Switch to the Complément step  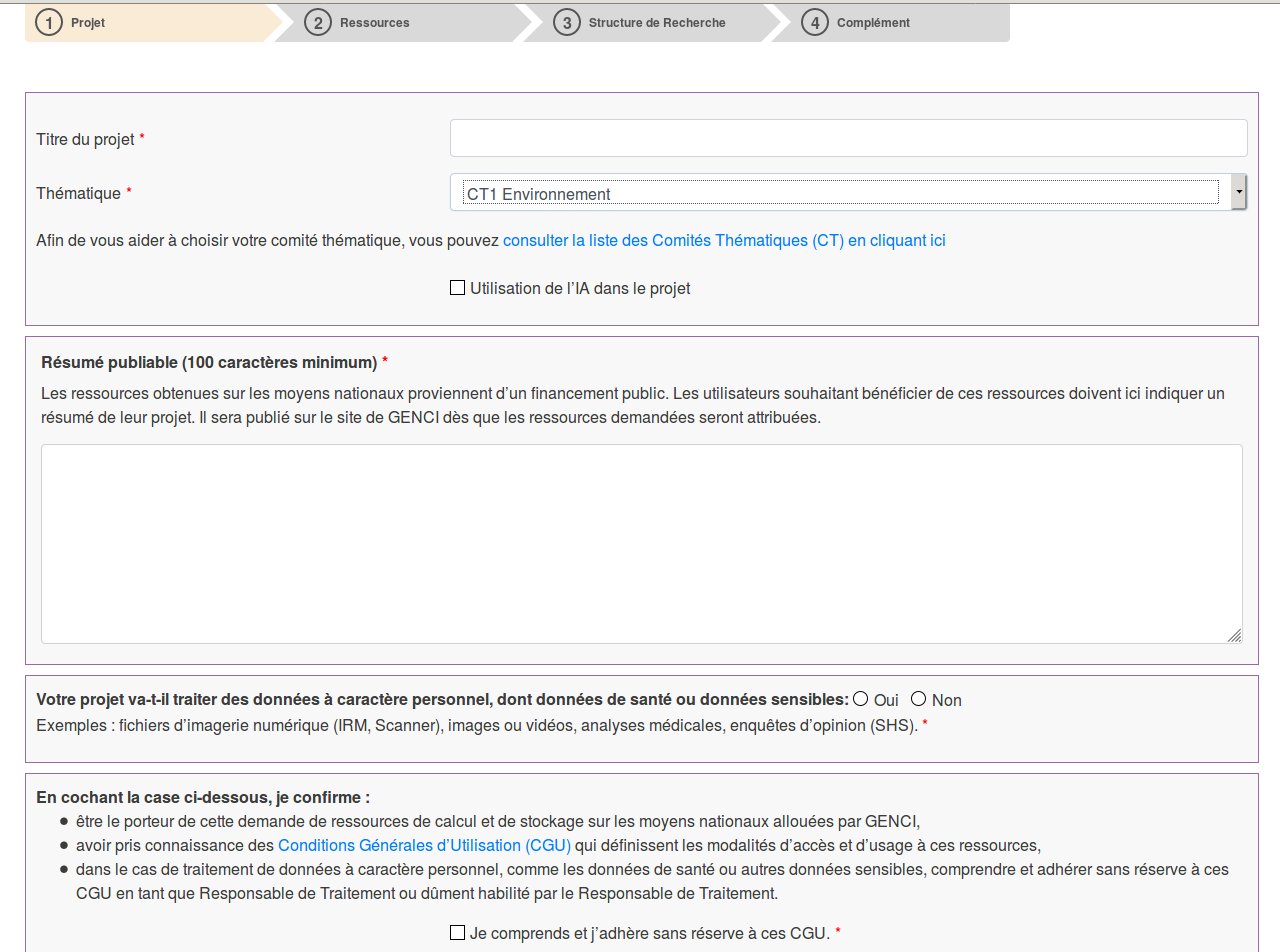click(870, 21)
